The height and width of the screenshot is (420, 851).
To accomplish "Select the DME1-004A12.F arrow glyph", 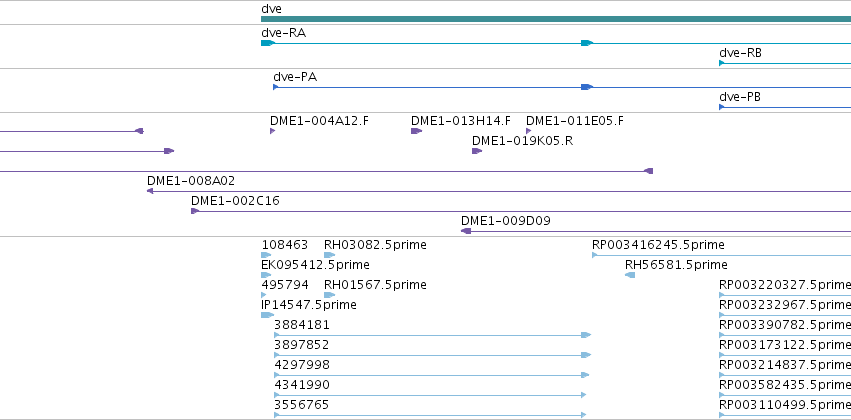I will 272,131.
